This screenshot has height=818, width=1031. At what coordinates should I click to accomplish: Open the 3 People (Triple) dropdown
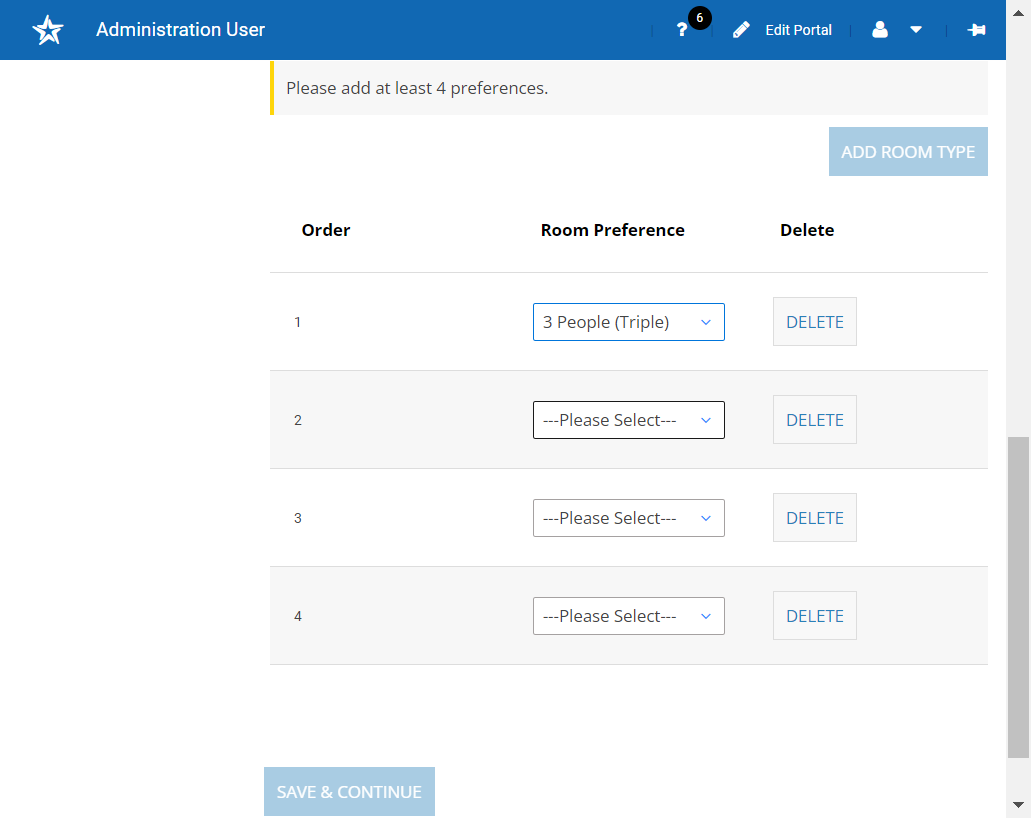[x=629, y=322]
